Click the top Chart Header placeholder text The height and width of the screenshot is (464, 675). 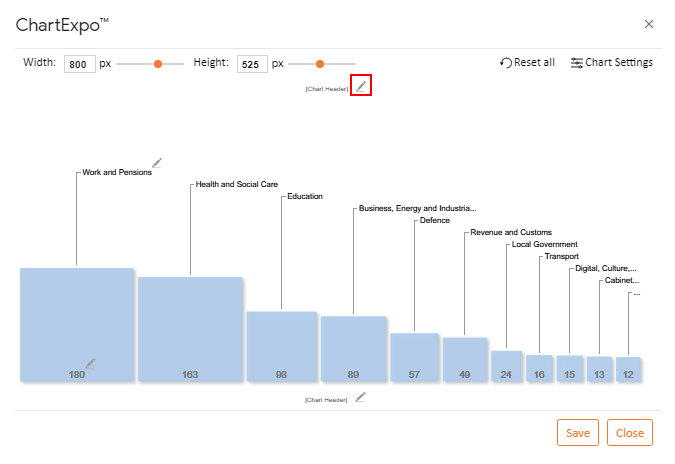click(x=327, y=89)
